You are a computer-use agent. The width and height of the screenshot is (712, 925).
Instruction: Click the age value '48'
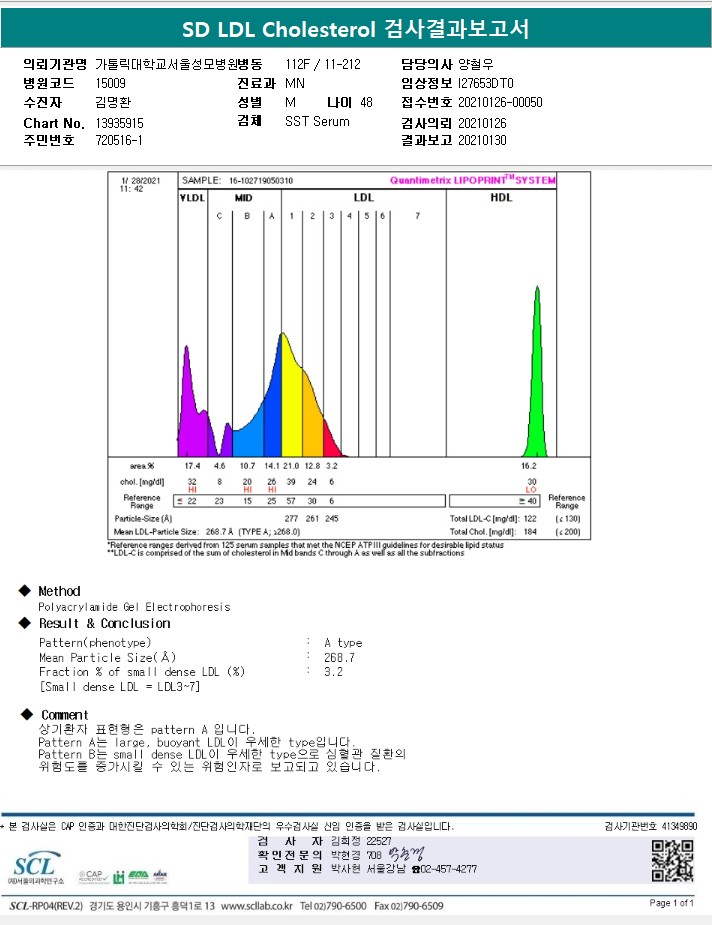(x=366, y=102)
